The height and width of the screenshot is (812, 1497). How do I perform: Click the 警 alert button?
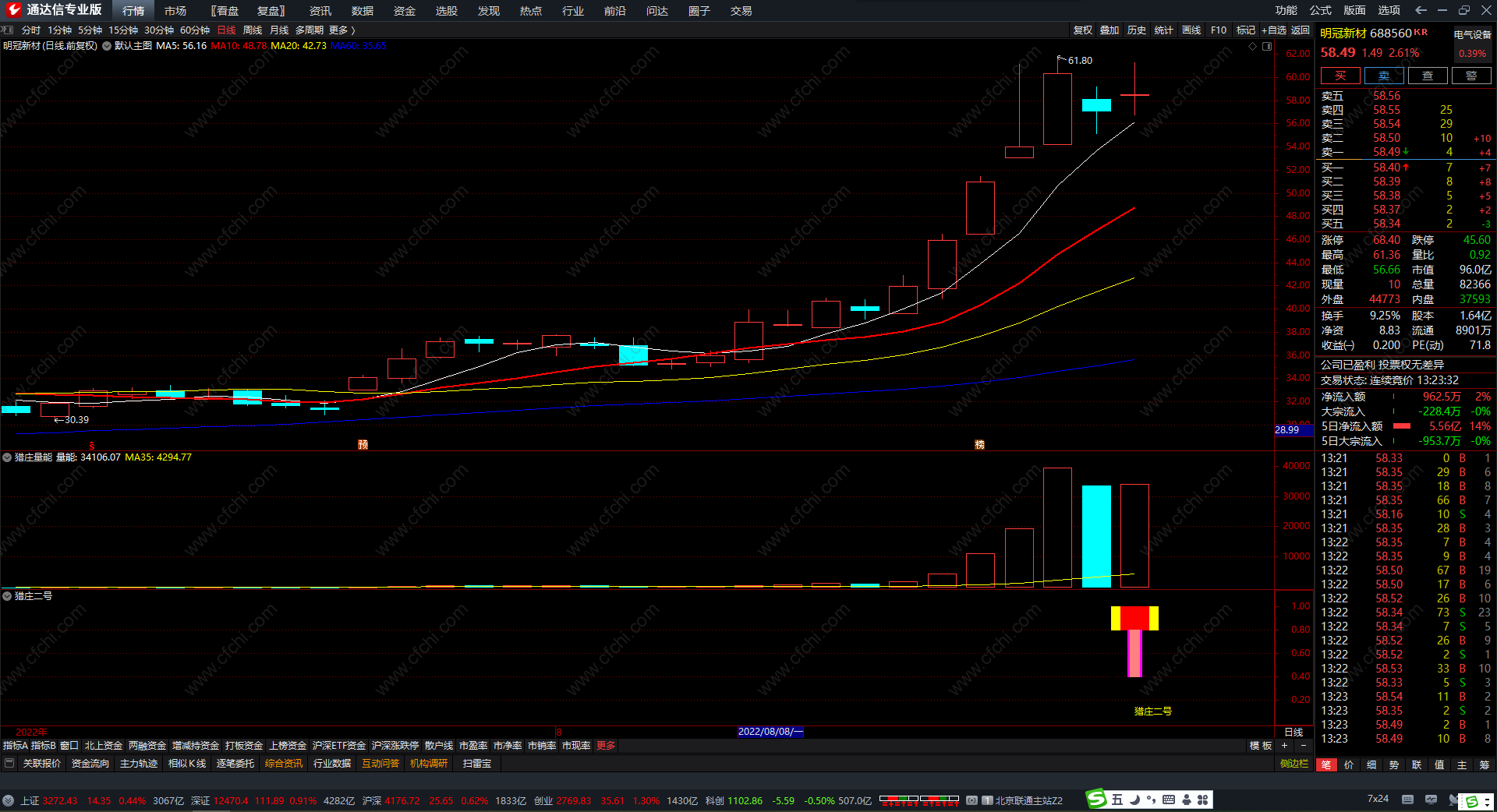pyautogui.click(x=1471, y=76)
